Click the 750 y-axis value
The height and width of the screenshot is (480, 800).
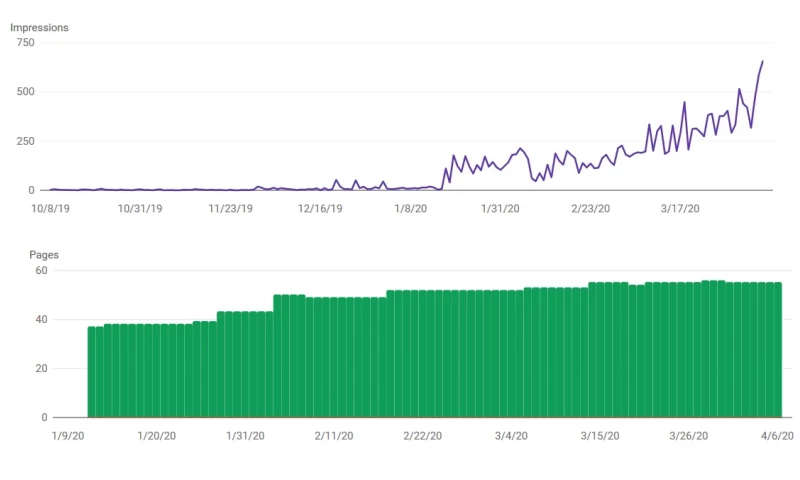tap(24, 43)
